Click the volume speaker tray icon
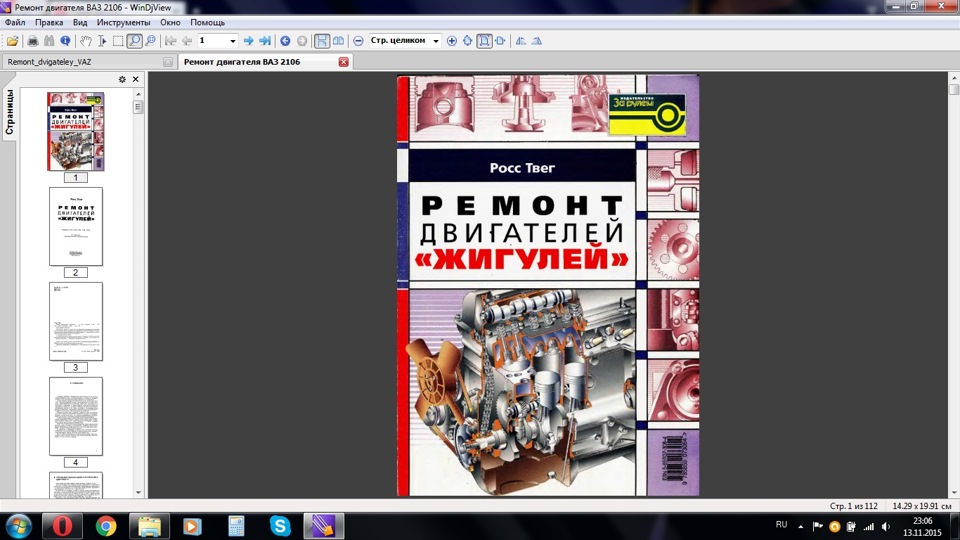The width and height of the screenshot is (960, 540). (x=886, y=527)
